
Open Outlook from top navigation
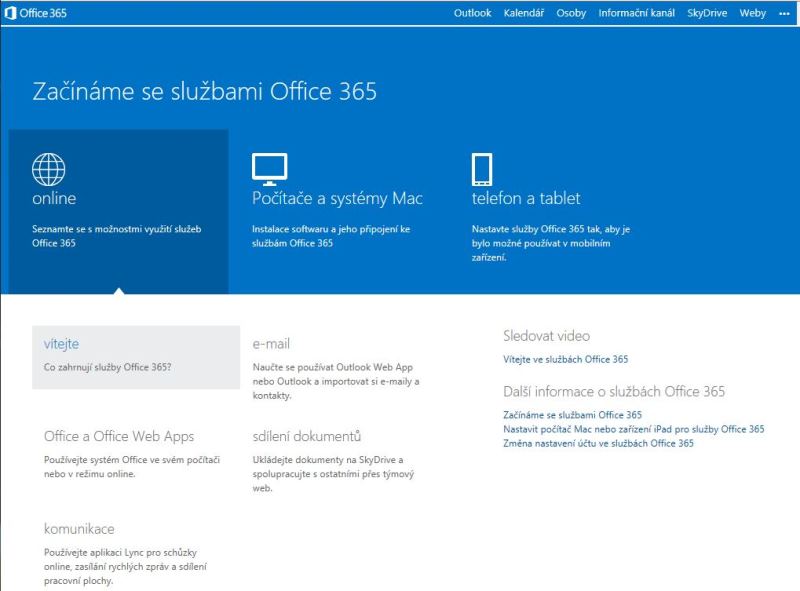pos(472,13)
